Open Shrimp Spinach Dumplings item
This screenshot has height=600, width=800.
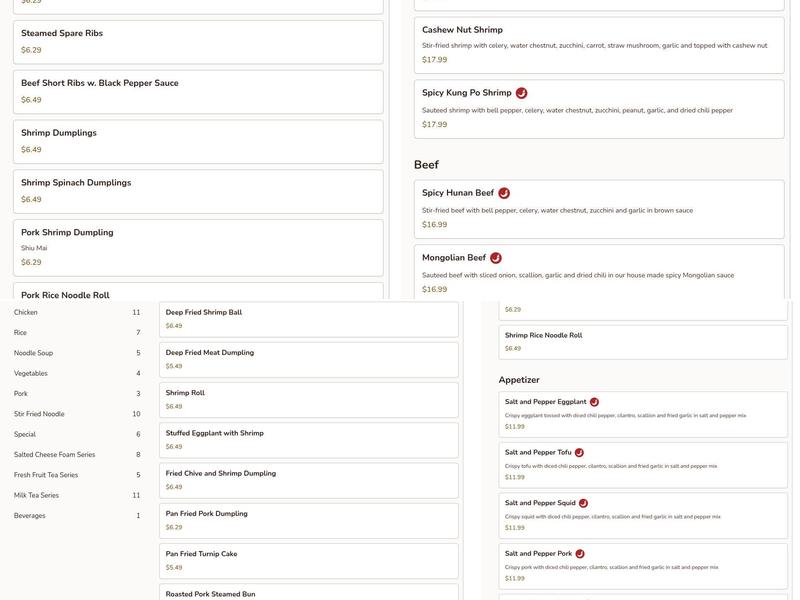(198, 191)
